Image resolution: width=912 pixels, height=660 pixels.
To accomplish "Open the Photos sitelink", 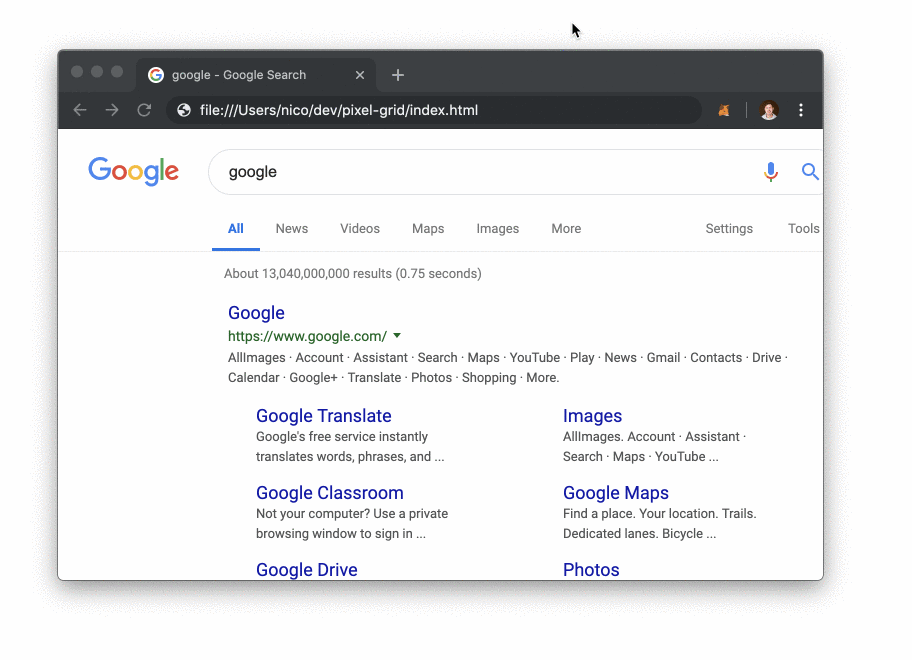I will click(x=591, y=569).
